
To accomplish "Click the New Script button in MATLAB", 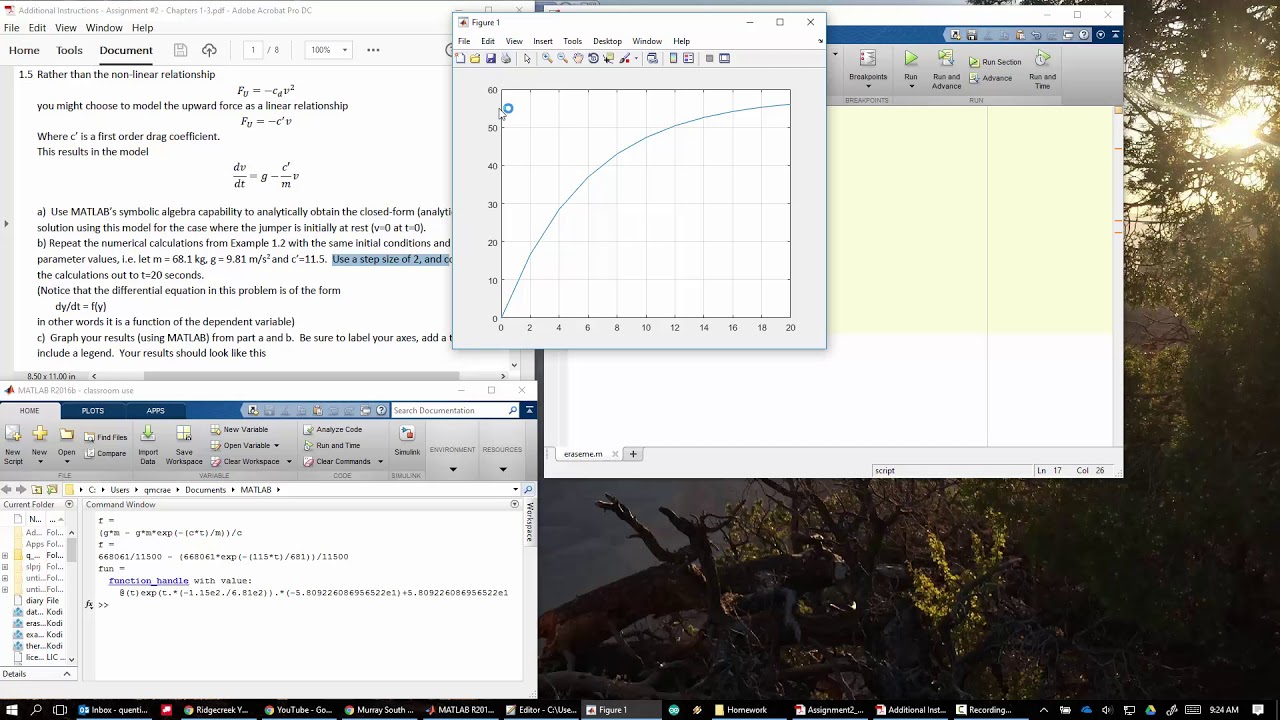I will click(13, 444).
